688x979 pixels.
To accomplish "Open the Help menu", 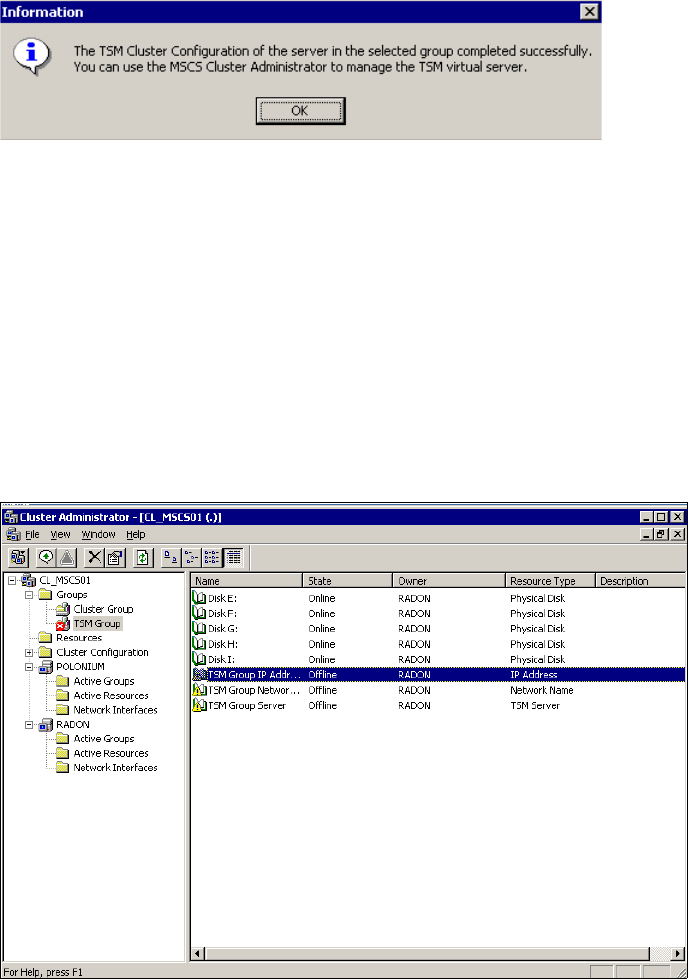I will coord(136,534).
